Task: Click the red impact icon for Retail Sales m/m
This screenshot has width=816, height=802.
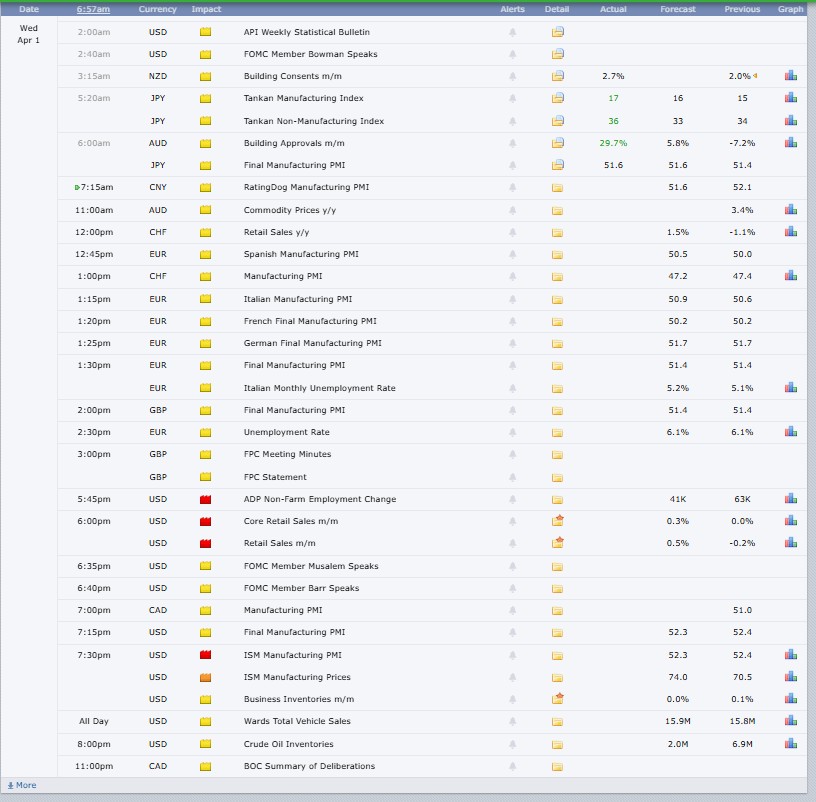Action: 206,543
